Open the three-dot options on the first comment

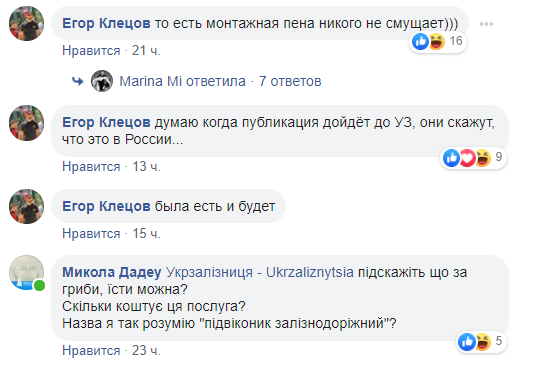tap(486, 24)
